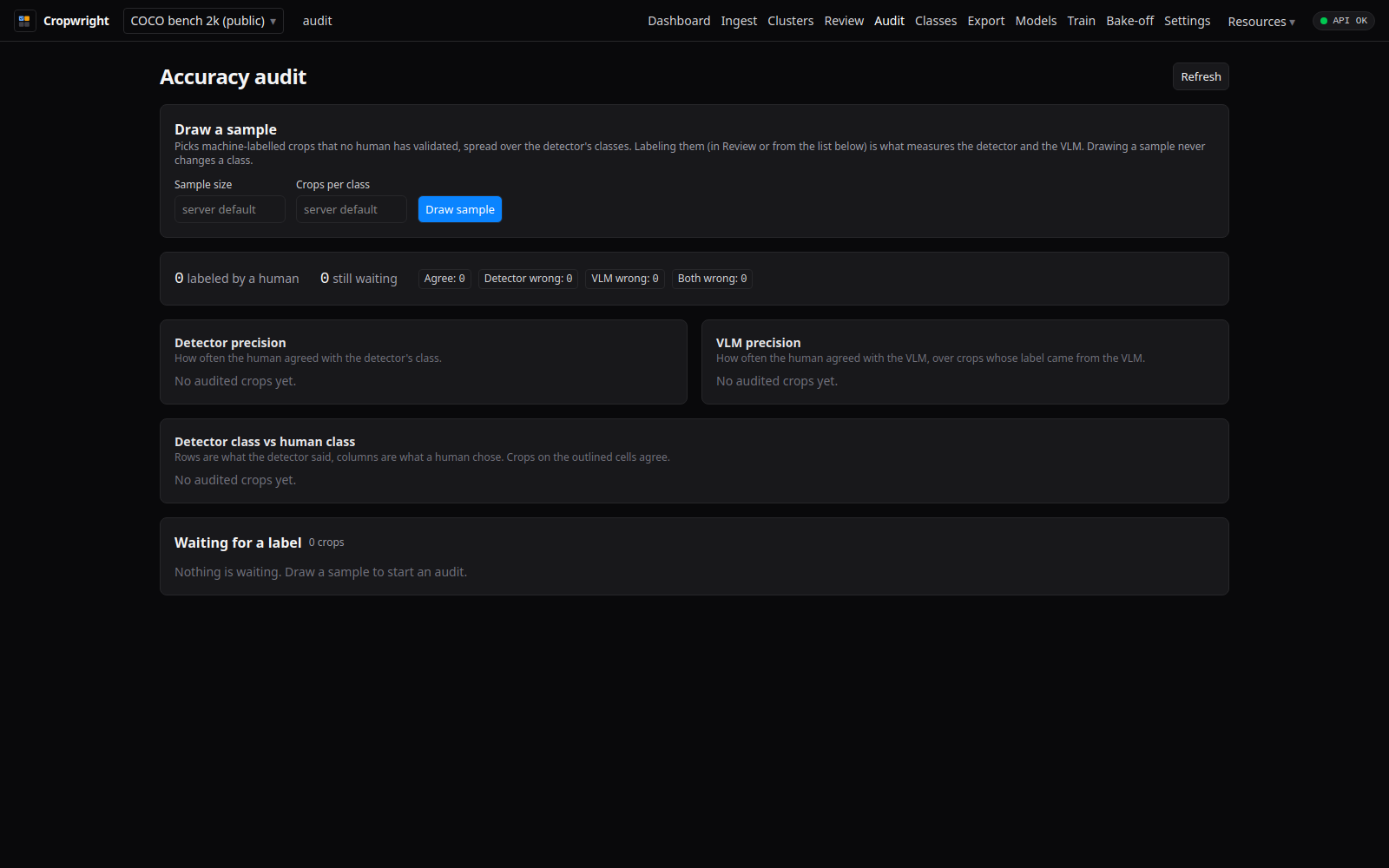
Task: Go to the Dashboard page
Action: (679, 21)
